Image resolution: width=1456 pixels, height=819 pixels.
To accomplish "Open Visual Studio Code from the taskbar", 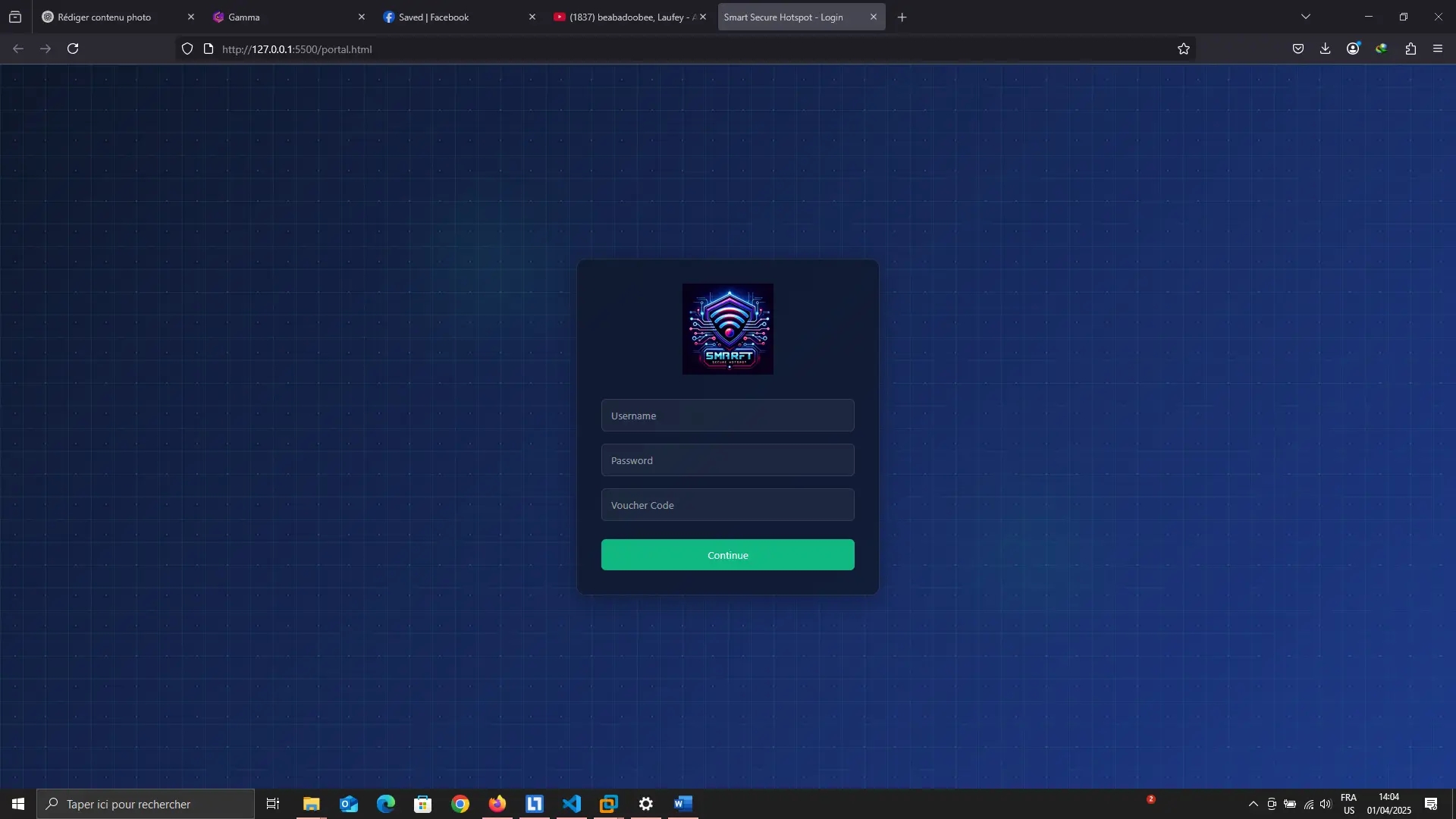I will click(572, 804).
